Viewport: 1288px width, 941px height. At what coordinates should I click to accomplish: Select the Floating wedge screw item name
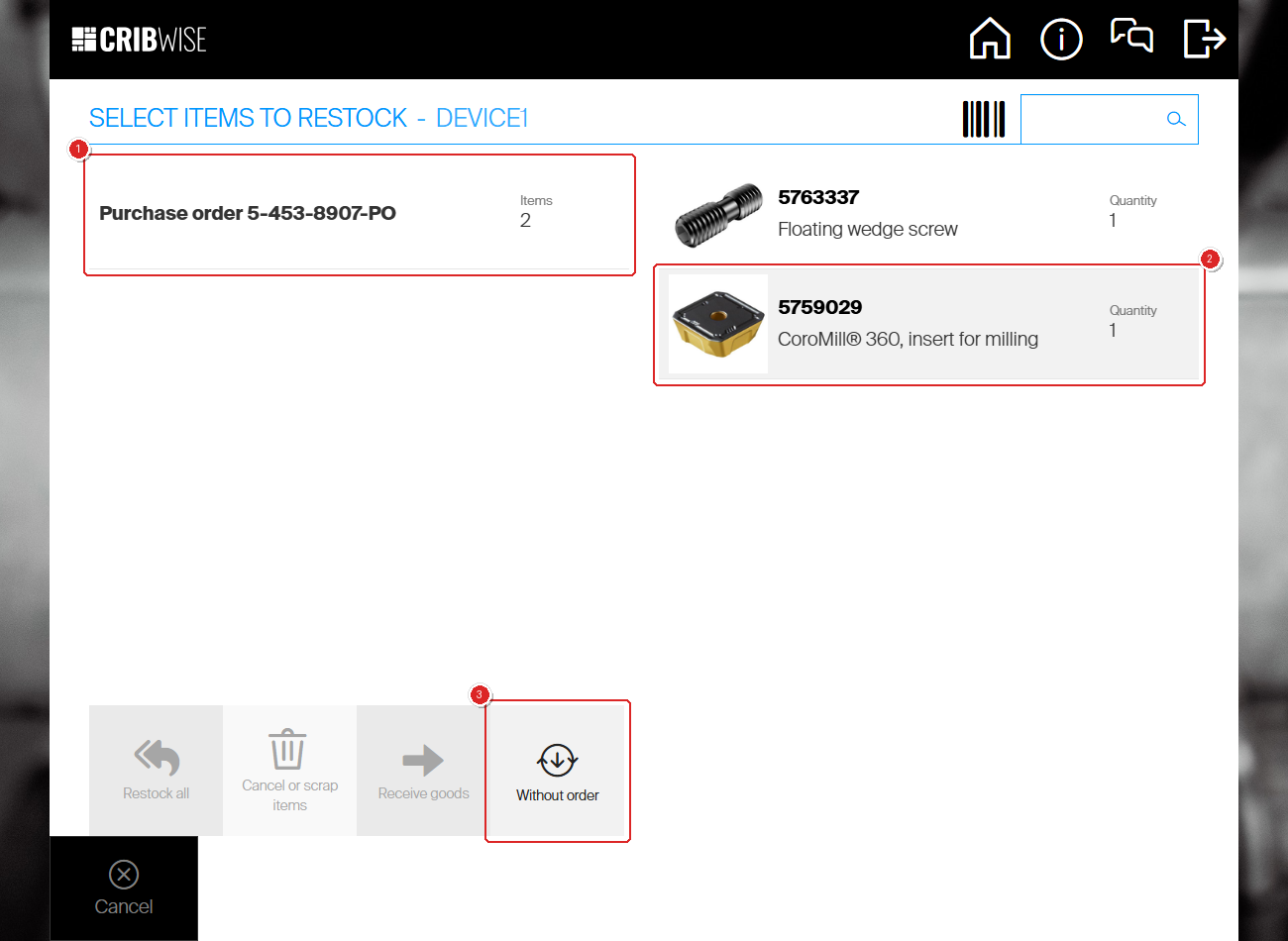(x=867, y=230)
